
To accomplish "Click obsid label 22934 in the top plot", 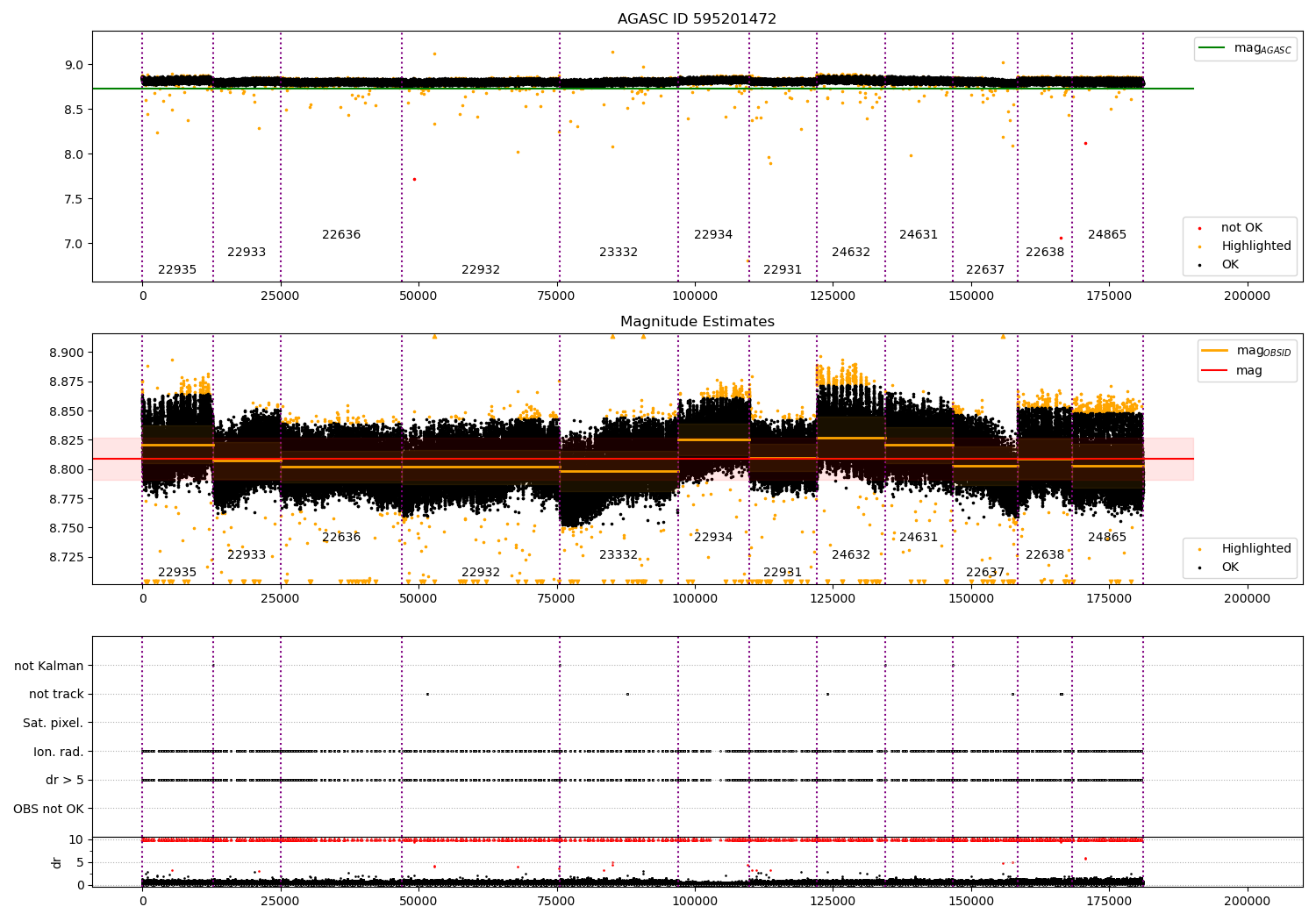I will (x=713, y=235).
